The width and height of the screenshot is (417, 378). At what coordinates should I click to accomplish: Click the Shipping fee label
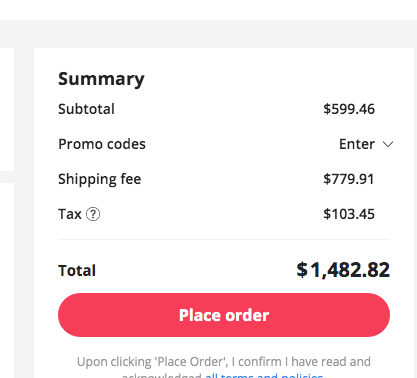(100, 179)
